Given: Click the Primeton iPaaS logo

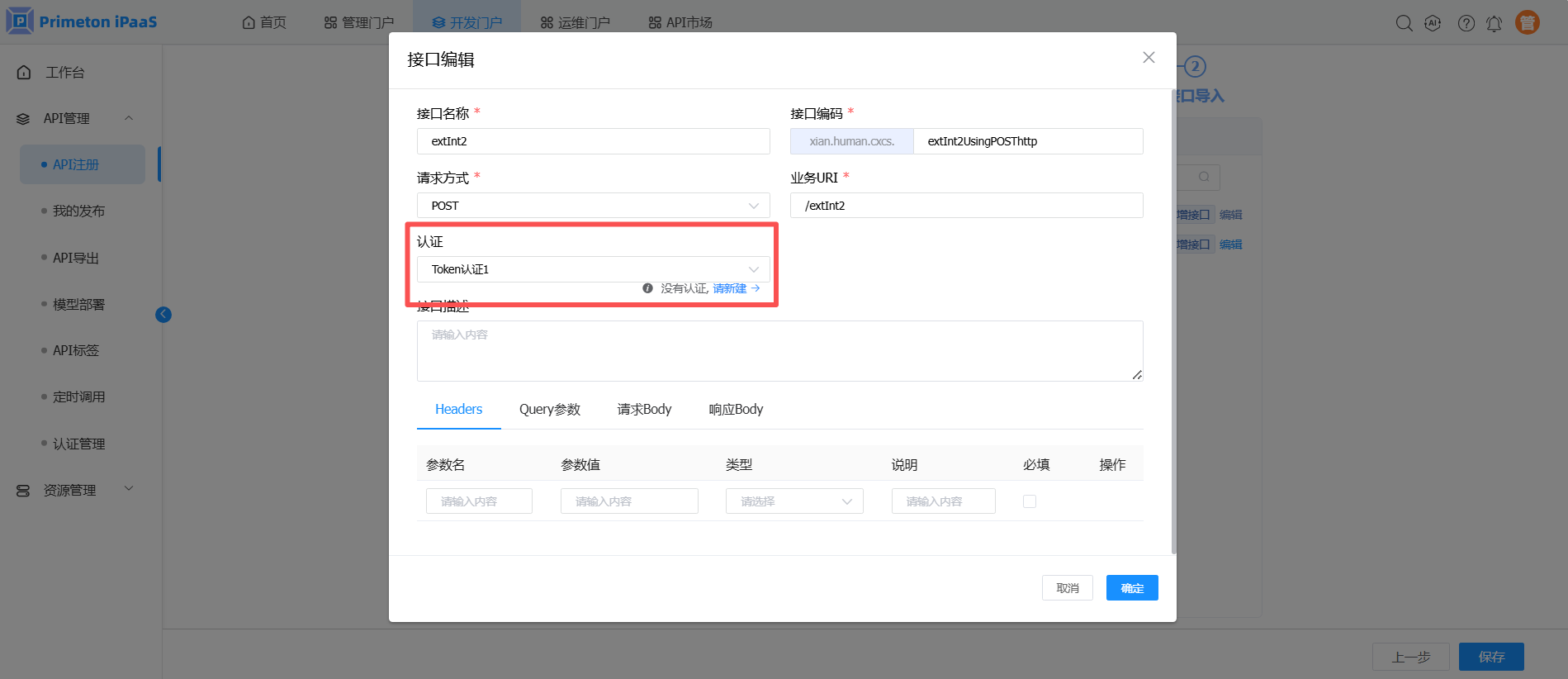Looking at the screenshot, I should coord(81,21).
